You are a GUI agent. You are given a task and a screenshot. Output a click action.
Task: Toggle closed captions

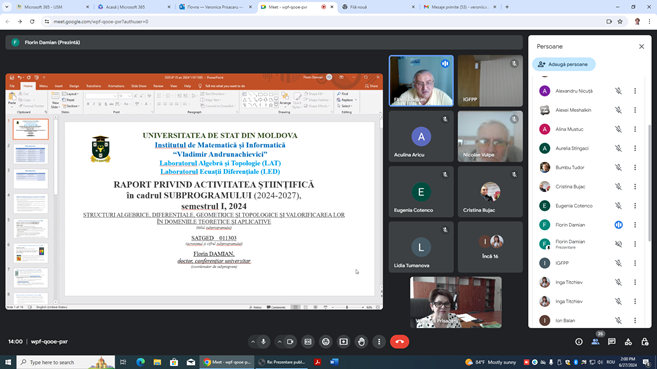tap(308, 342)
